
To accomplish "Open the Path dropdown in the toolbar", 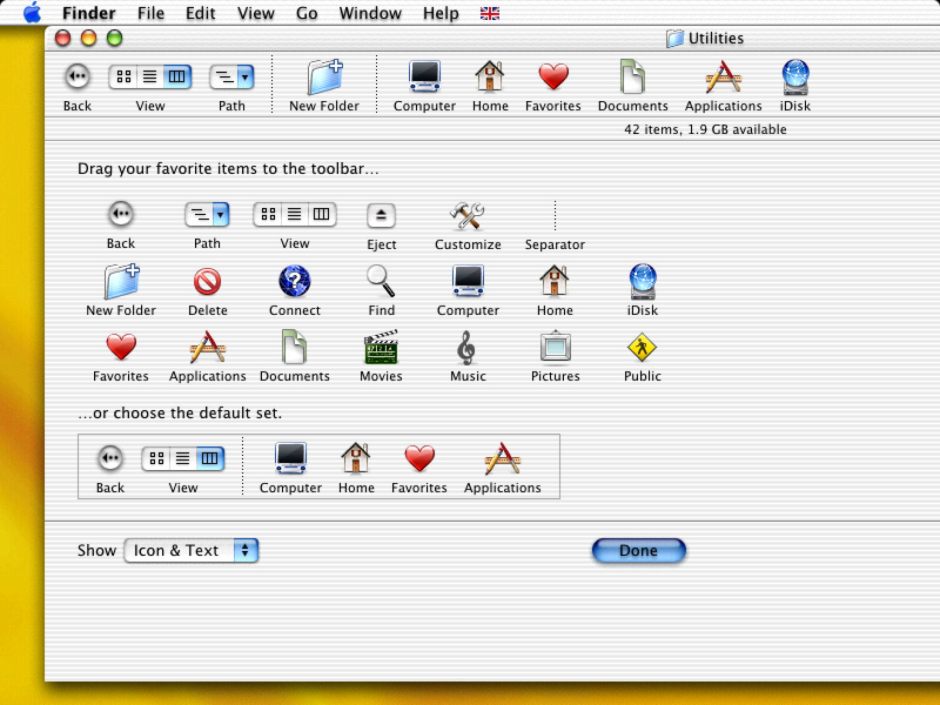I will [232, 77].
